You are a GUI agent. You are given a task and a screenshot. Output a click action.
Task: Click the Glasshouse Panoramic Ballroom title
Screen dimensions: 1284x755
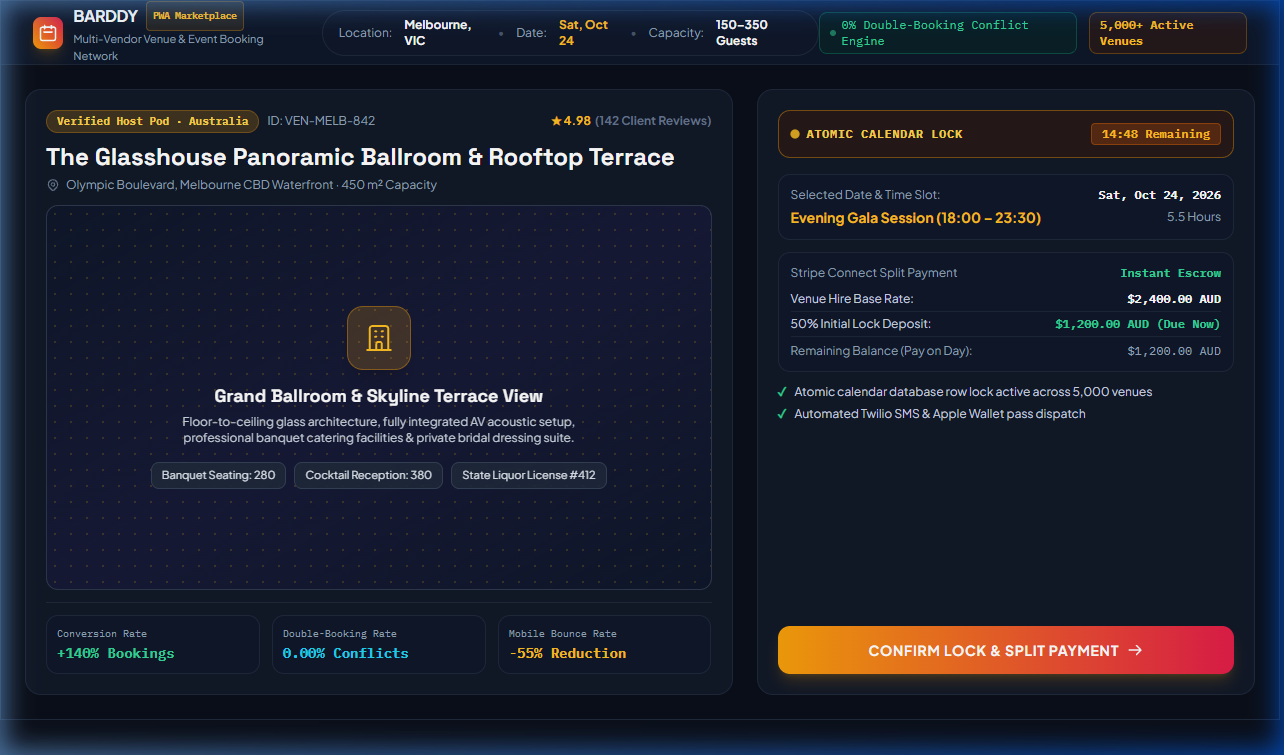360,157
